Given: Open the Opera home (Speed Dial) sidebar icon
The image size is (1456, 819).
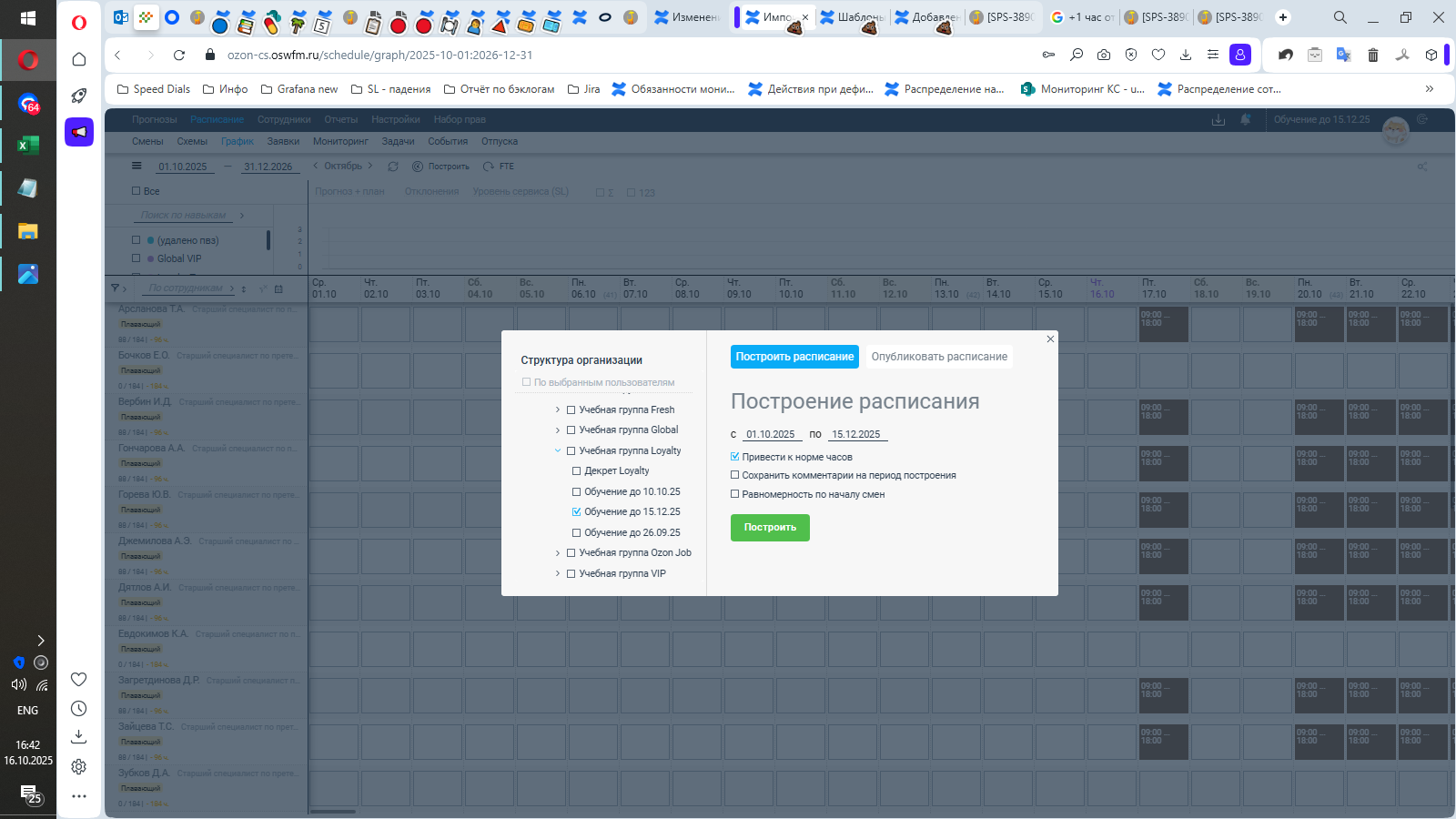Looking at the screenshot, I should coord(79,59).
